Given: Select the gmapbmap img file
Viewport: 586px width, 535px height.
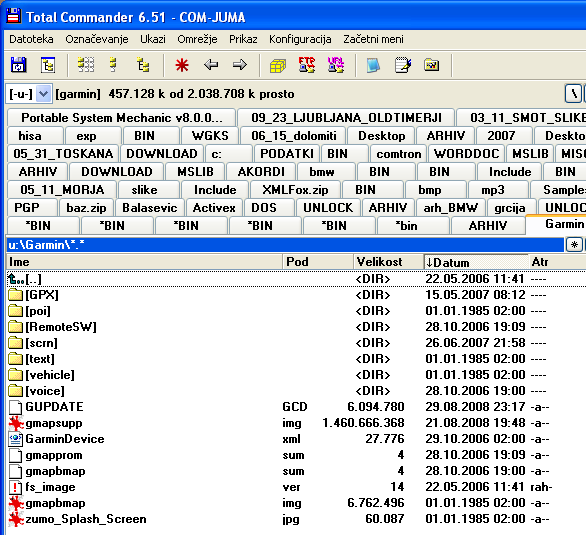Looking at the screenshot, I should [296, 503].
